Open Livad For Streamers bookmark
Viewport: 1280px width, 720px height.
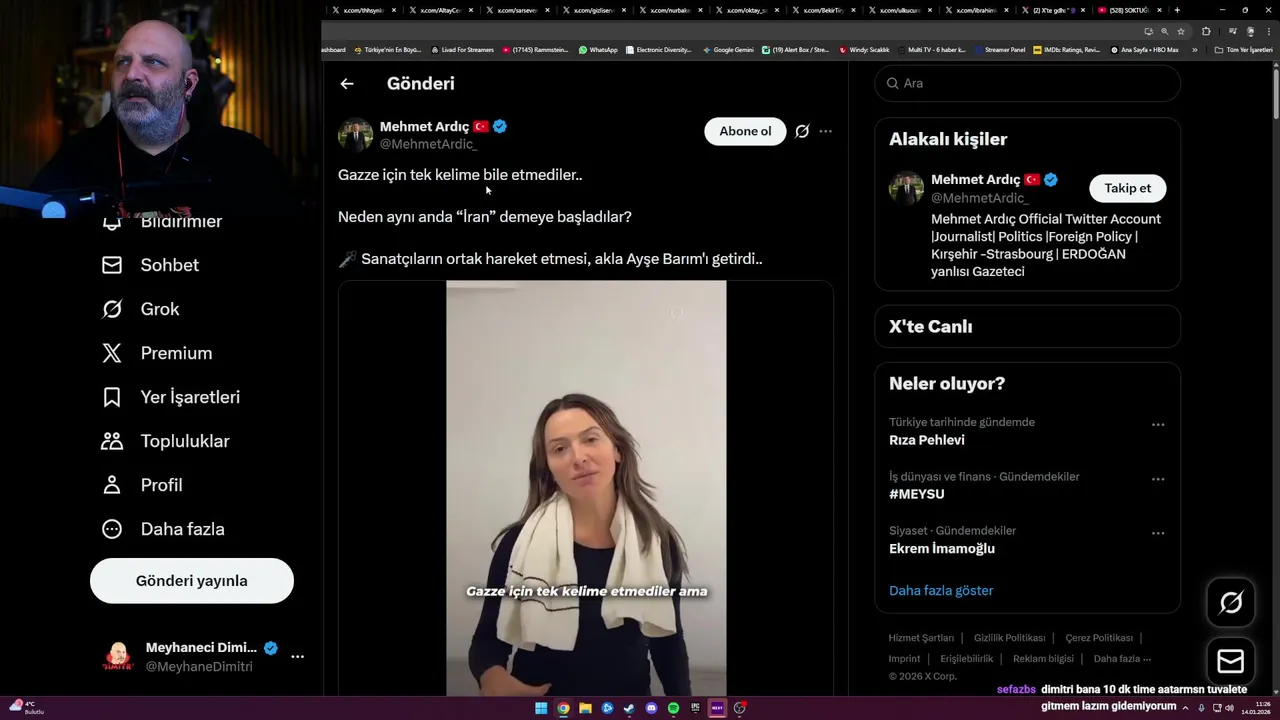tap(463, 49)
